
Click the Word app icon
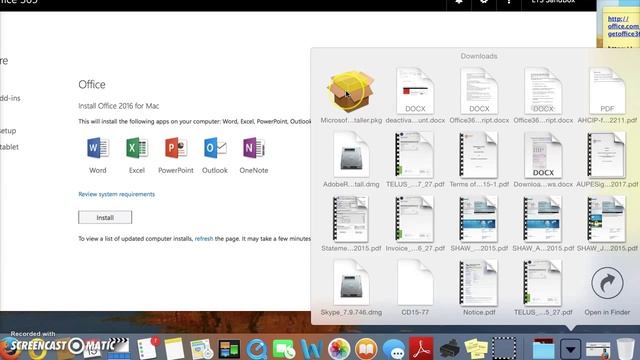[x=98, y=148]
